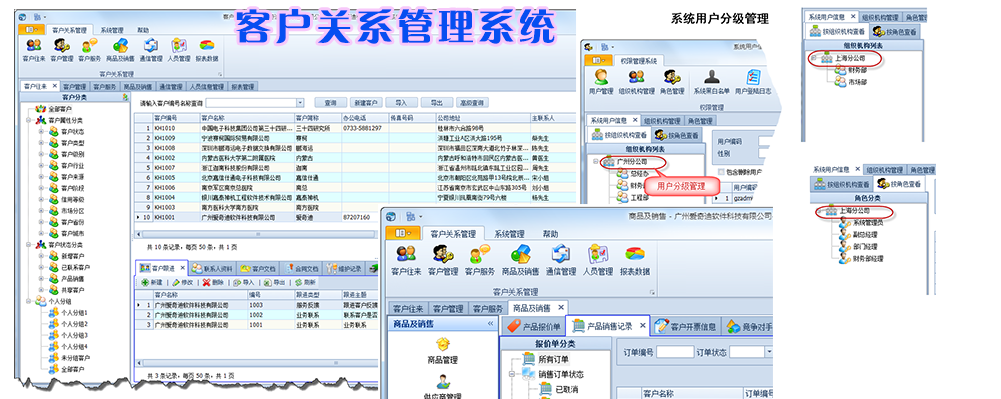Collapse the 广州分公司 organization tree node
Image resolution: width=1001 pixels, height=399 pixels.
point(595,162)
